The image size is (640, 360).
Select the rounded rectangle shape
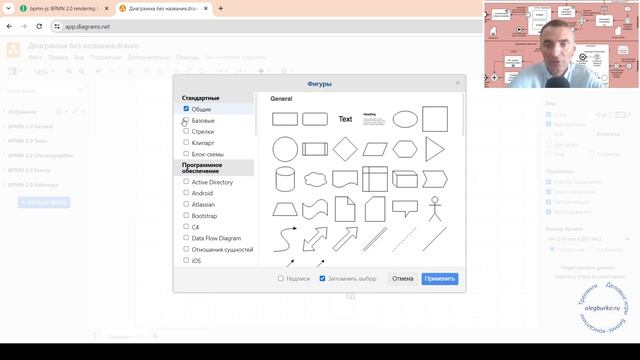coord(315,119)
